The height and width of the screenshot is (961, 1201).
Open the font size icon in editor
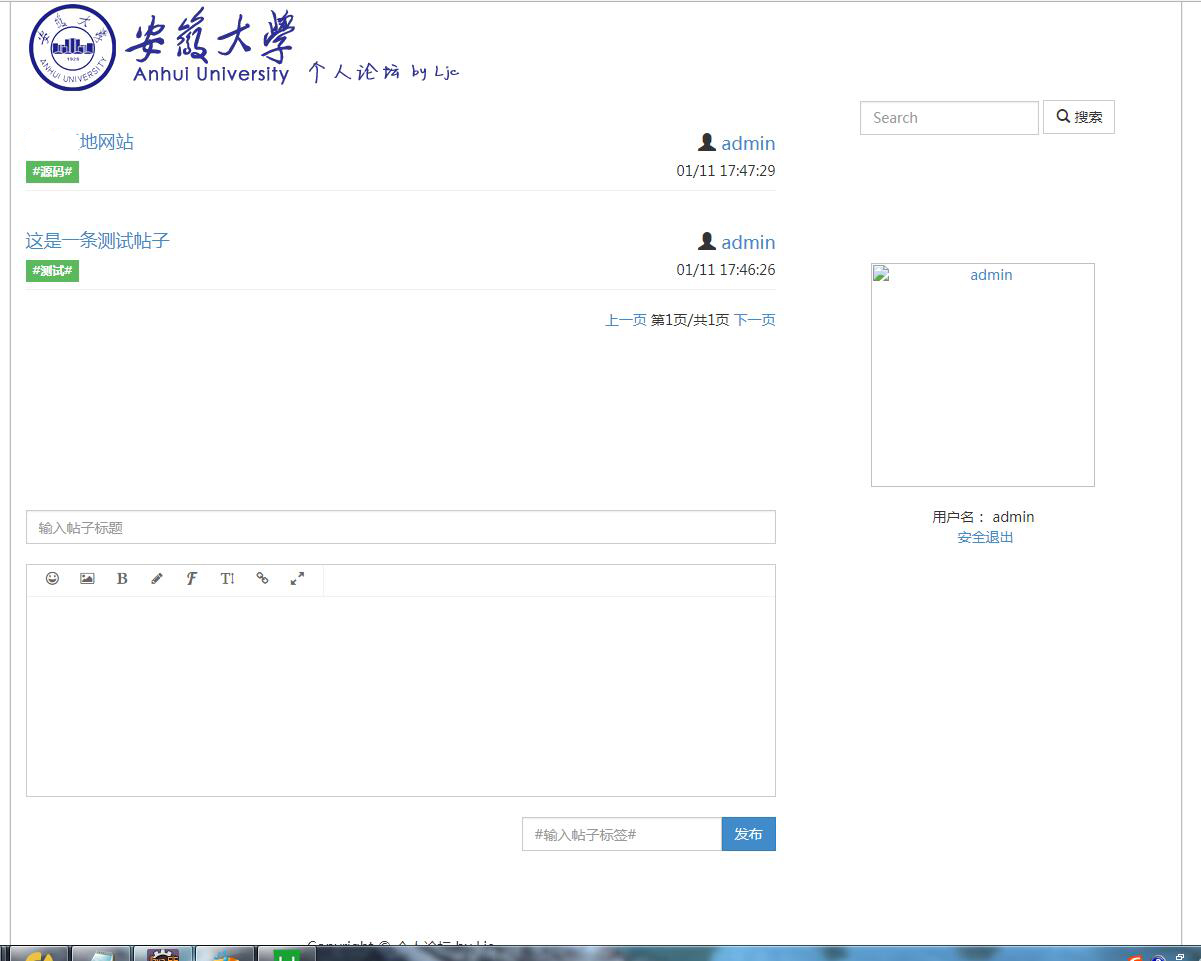pyautogui.click(x=227, y=579)
